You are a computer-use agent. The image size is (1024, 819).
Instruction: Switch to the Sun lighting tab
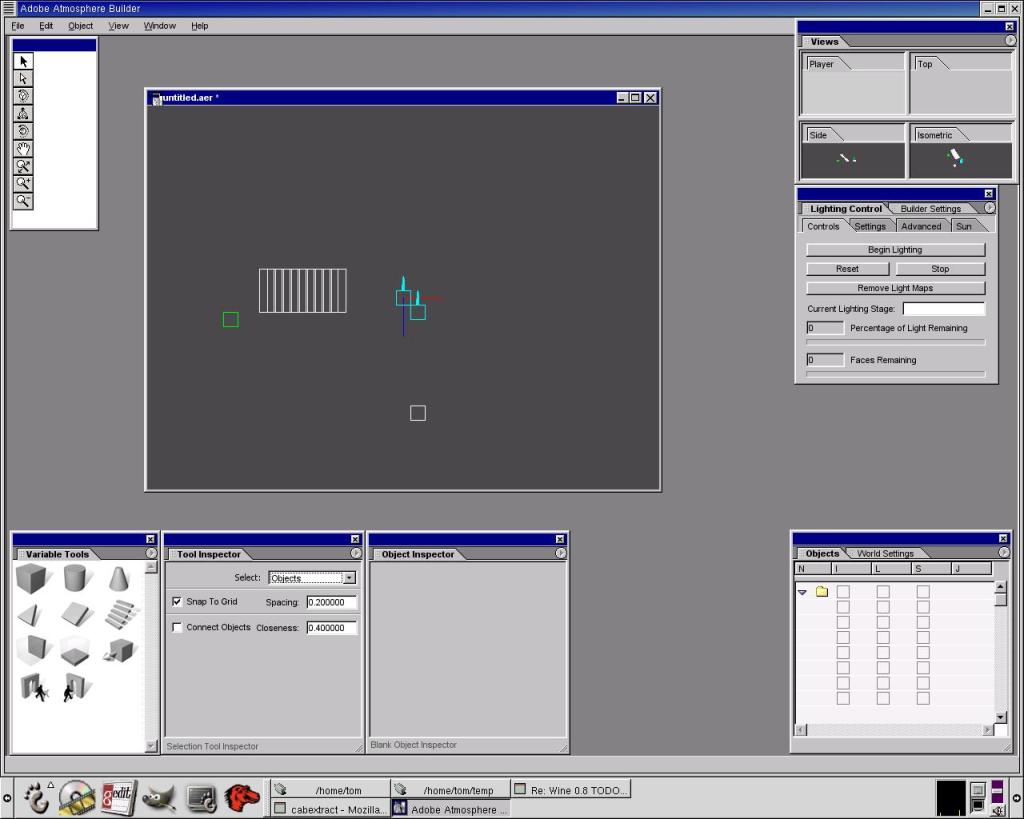coord(964,227)
